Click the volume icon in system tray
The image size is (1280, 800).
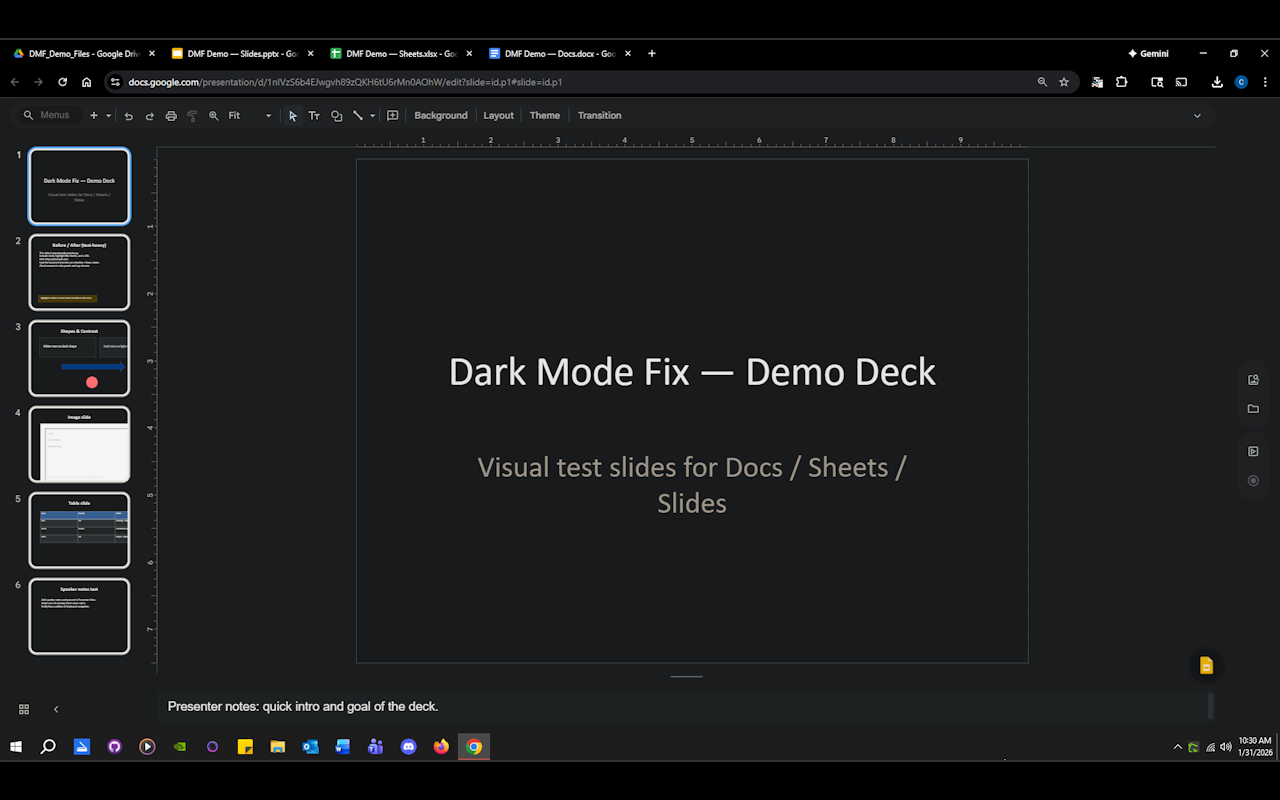(x=1226, y=747)
